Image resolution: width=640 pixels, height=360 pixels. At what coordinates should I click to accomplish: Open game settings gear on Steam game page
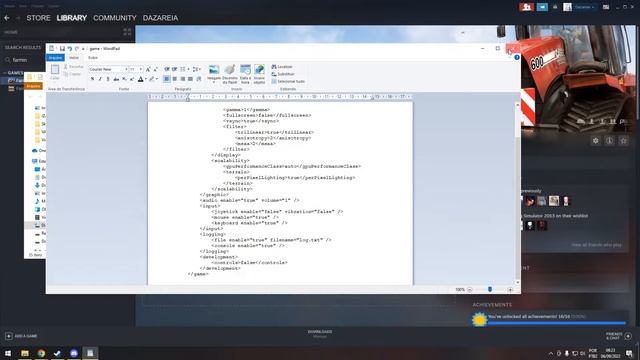(596, 141)
